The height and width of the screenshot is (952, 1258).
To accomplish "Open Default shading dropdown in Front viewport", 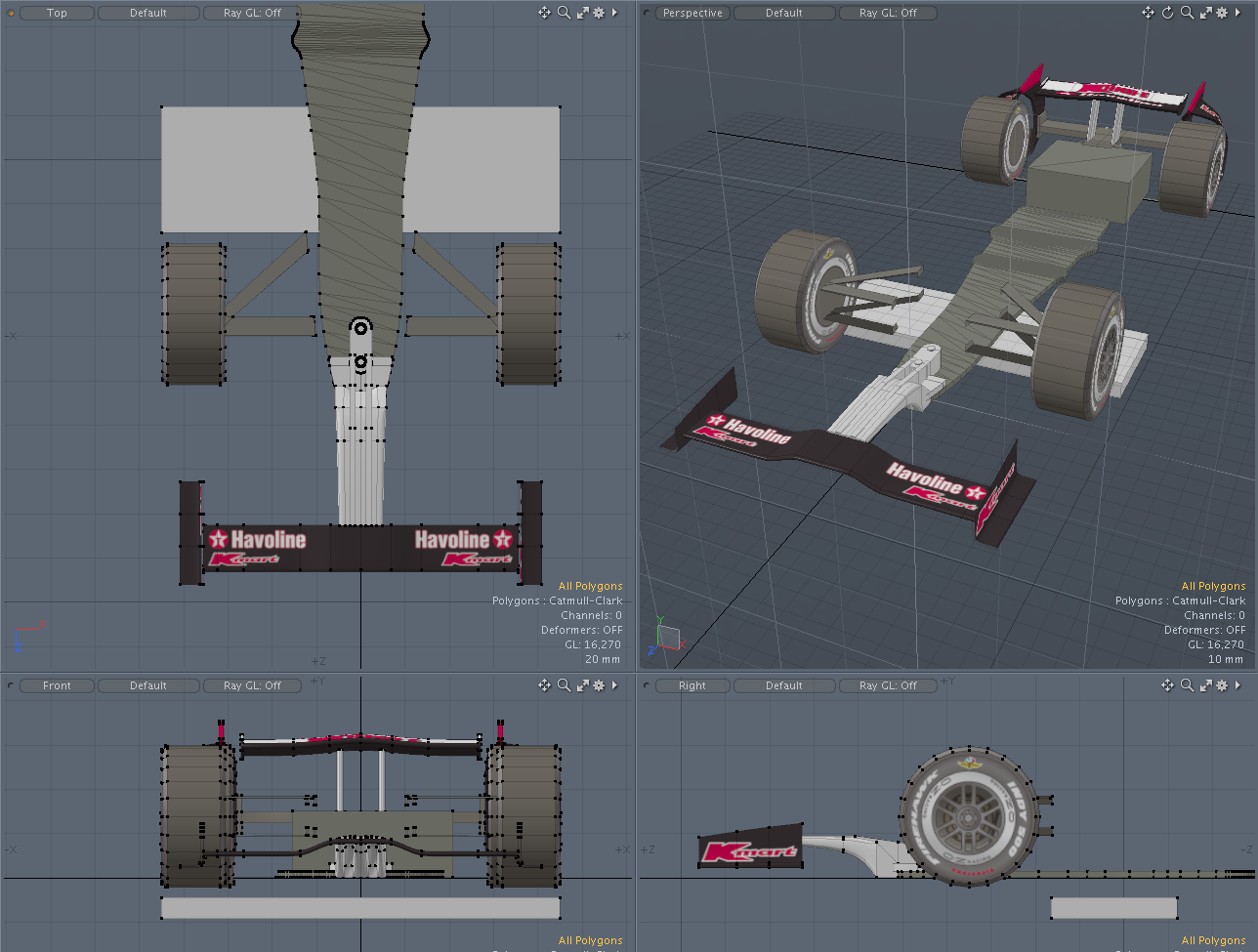I will 148,685.
